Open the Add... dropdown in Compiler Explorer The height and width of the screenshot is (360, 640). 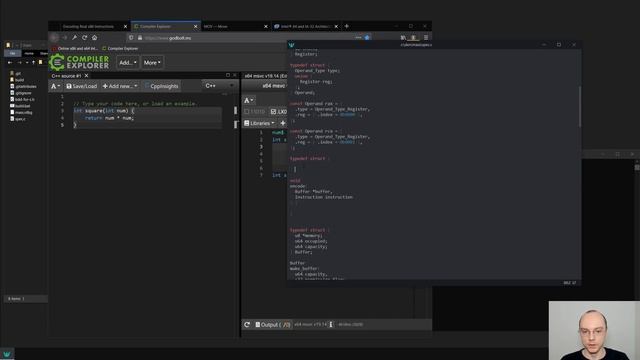pos(128,62)
